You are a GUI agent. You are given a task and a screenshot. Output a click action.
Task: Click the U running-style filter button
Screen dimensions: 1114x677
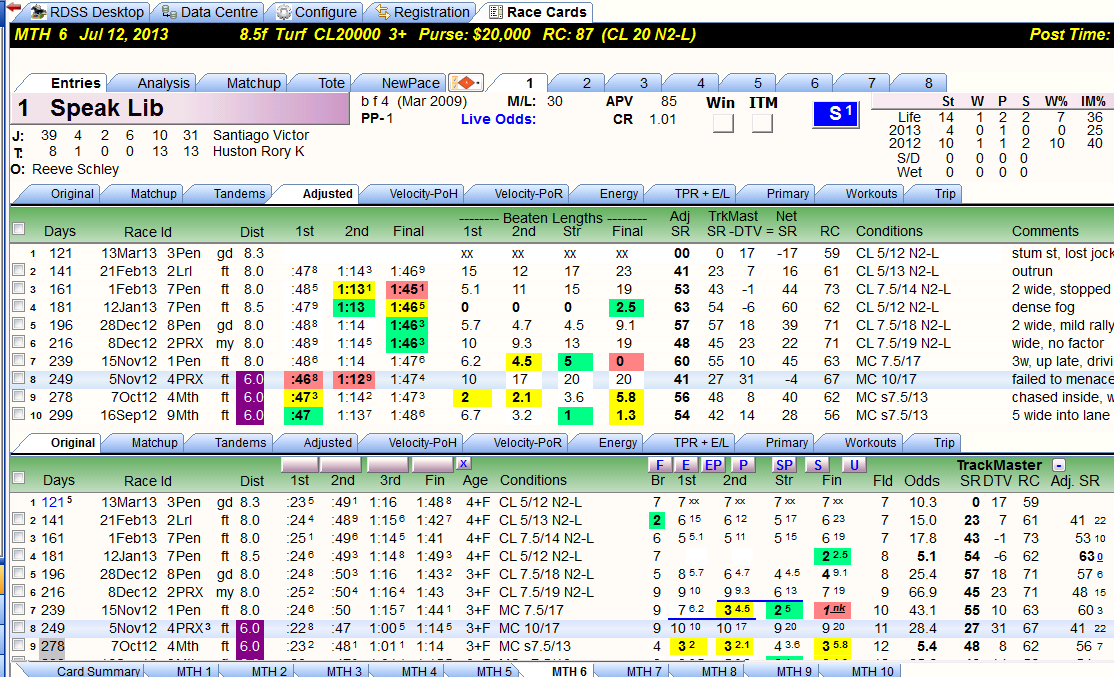pyautogui.click(x=853, y=465)
